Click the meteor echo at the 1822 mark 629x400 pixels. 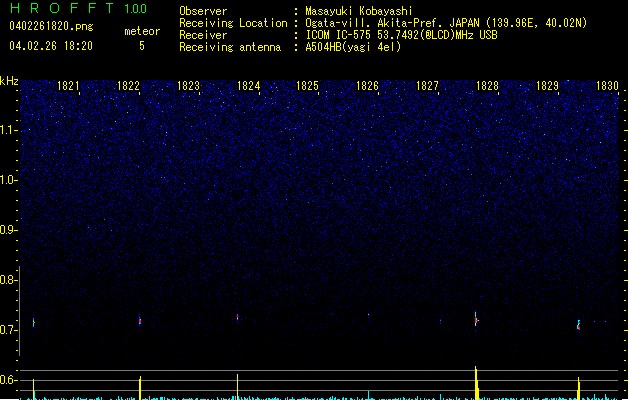pyautogui.click(x=140, y=321)
